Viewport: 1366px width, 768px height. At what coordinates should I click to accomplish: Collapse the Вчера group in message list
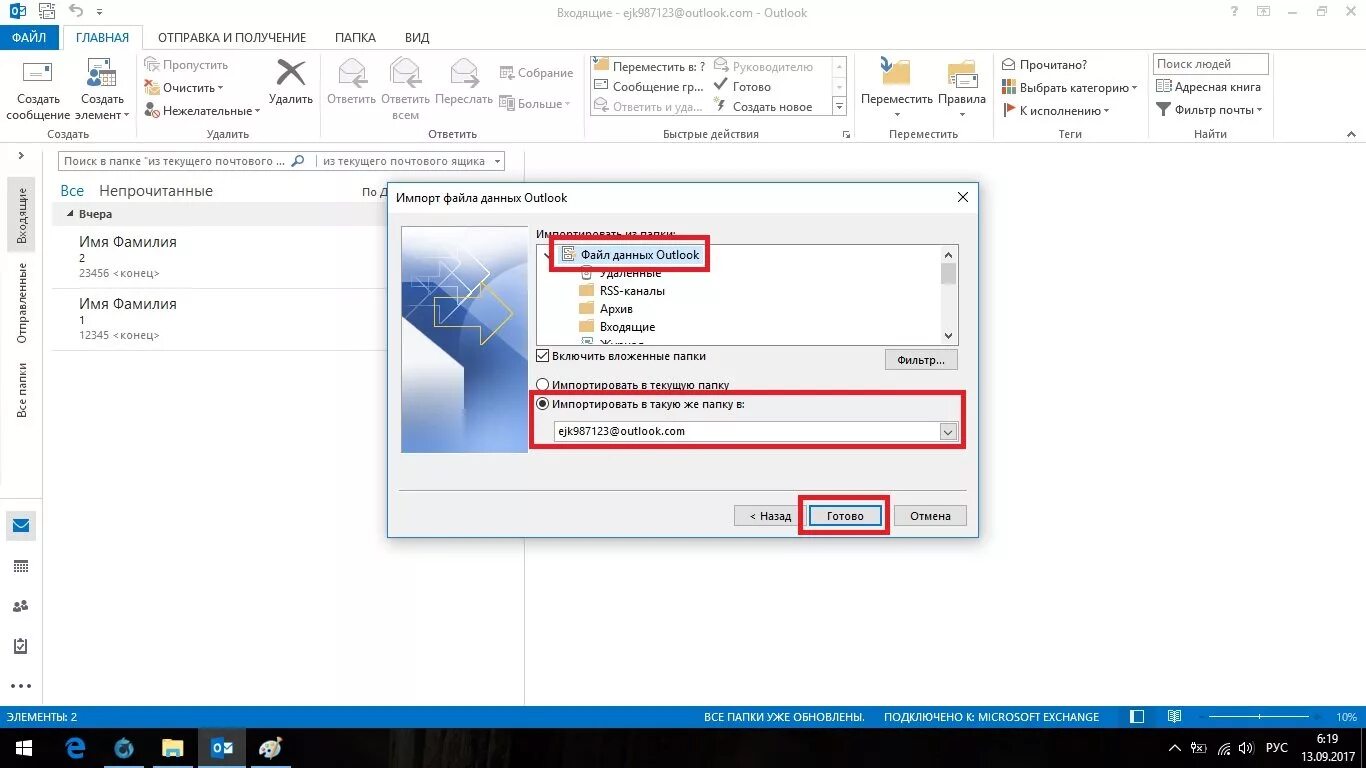pyautogui.click(x=70, y=214)
